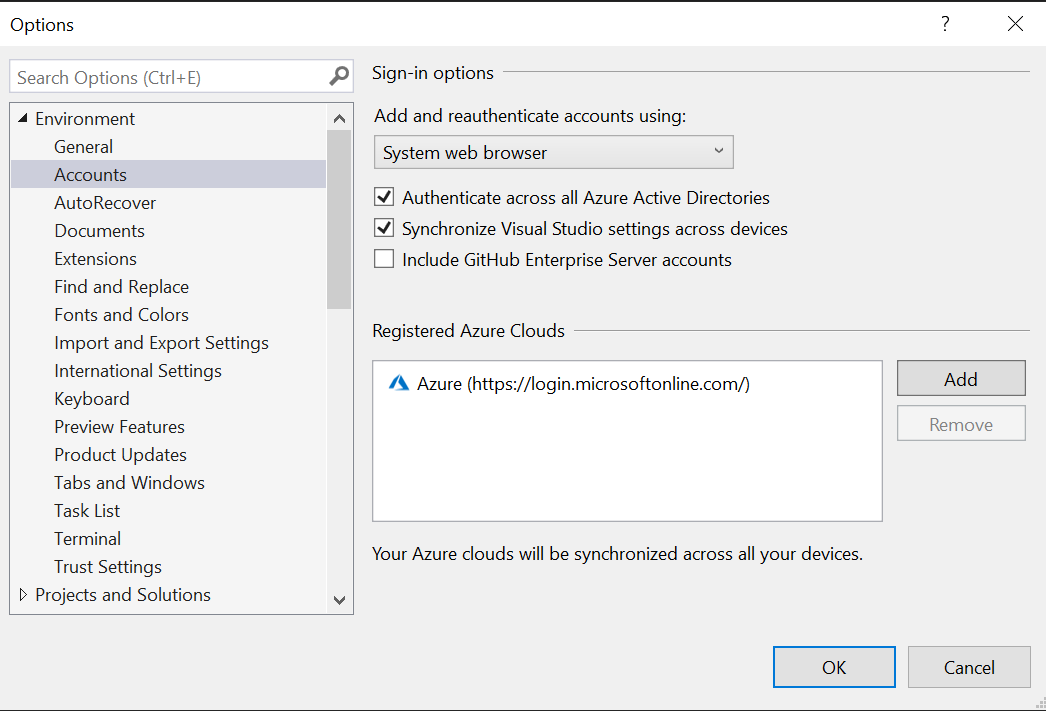
Task: Select Terminal under Environment
Action: [x=87, y=538]
